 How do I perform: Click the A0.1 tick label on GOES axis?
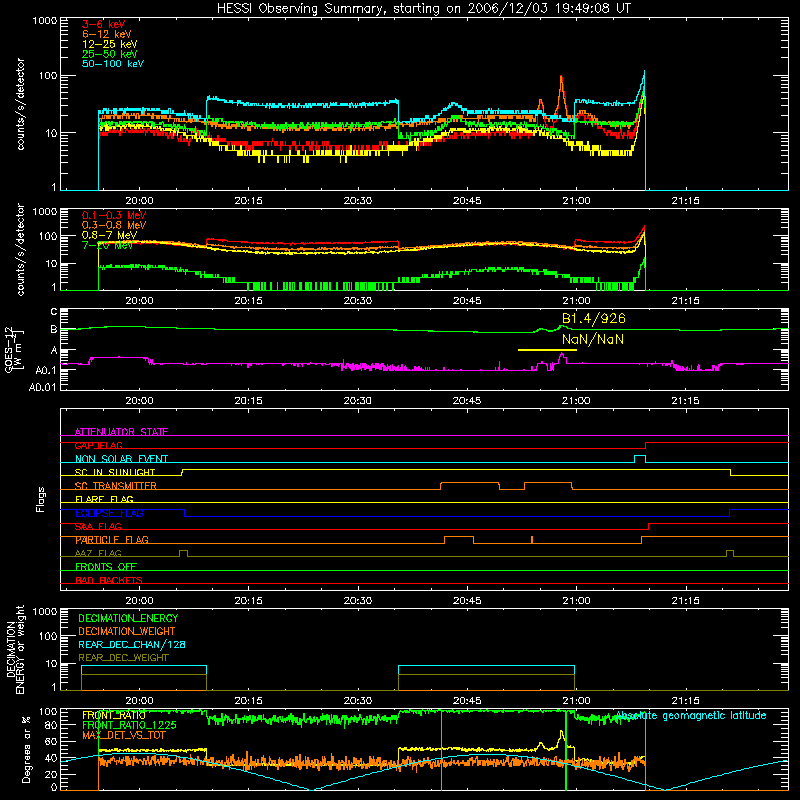pos(45,370)
